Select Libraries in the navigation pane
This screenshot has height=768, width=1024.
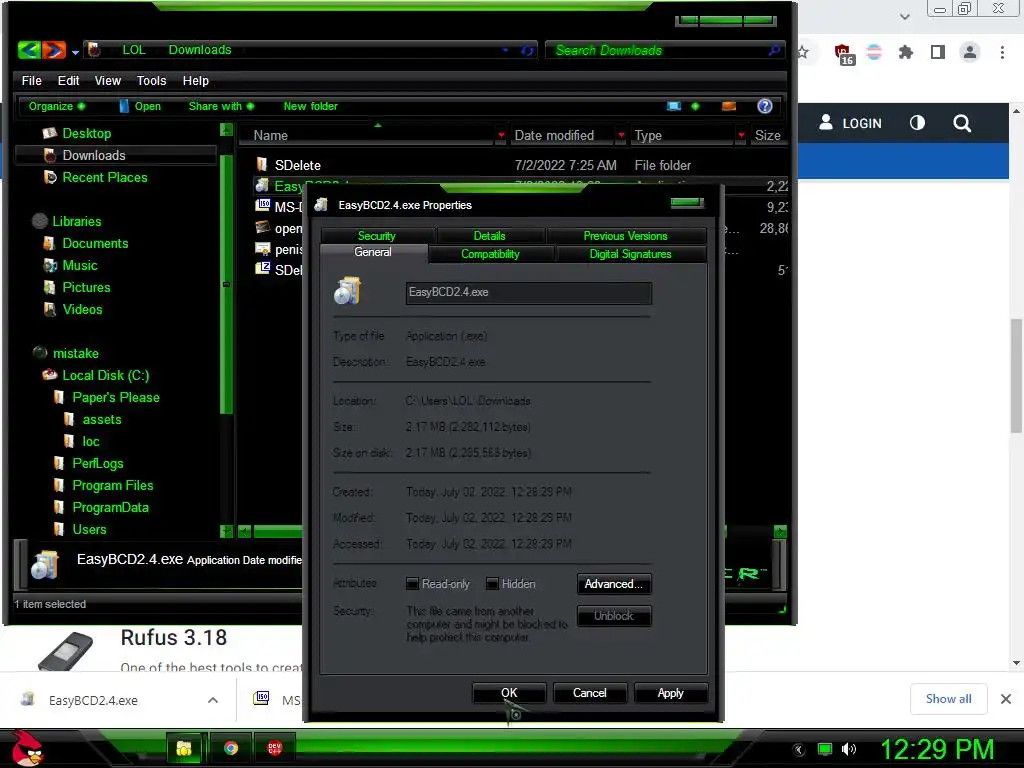(x=76, y=221)
